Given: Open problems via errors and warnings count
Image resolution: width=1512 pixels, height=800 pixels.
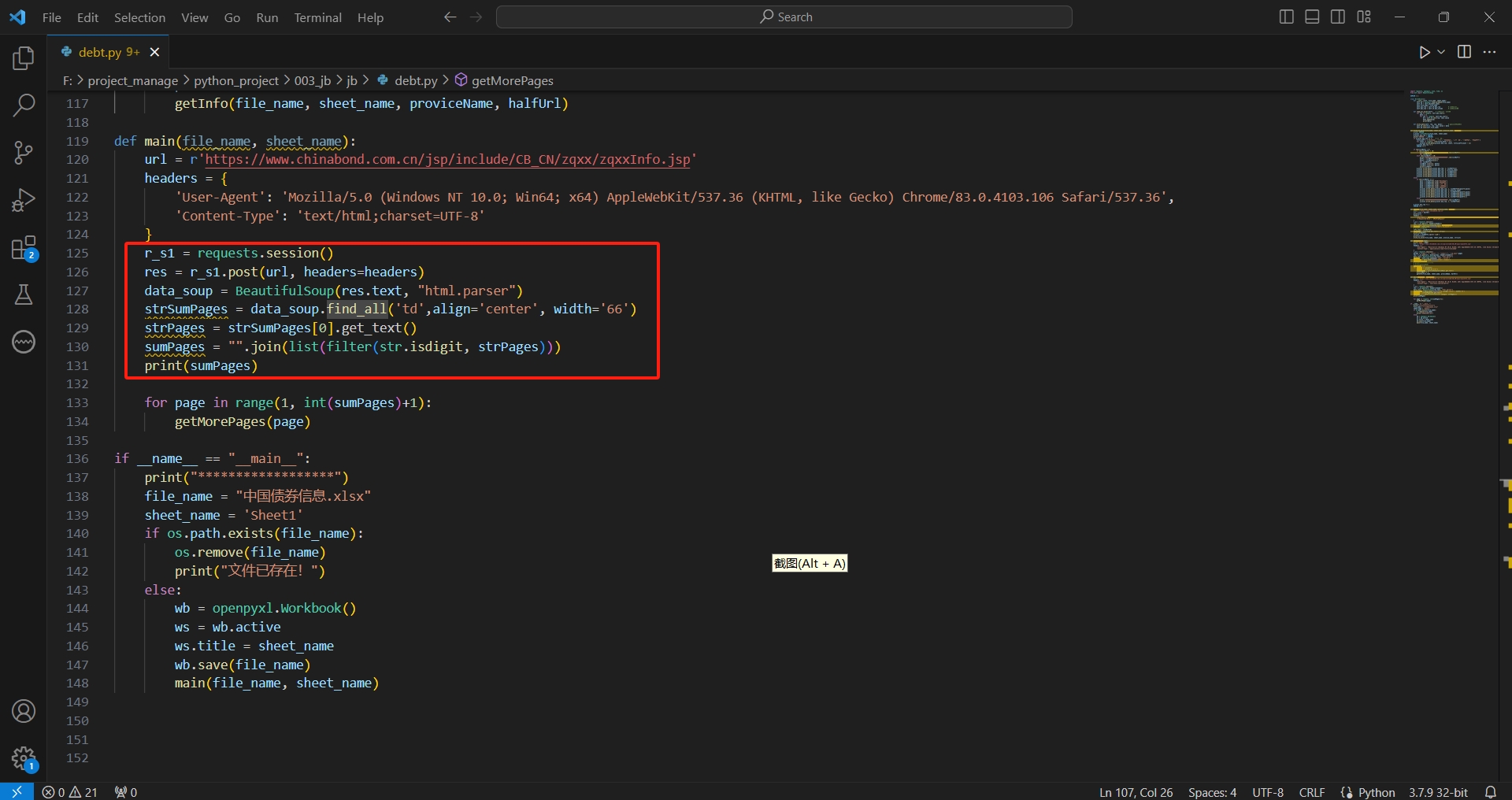Looking at the screenshot, I should pyautogui.click(x=69, y=791).
